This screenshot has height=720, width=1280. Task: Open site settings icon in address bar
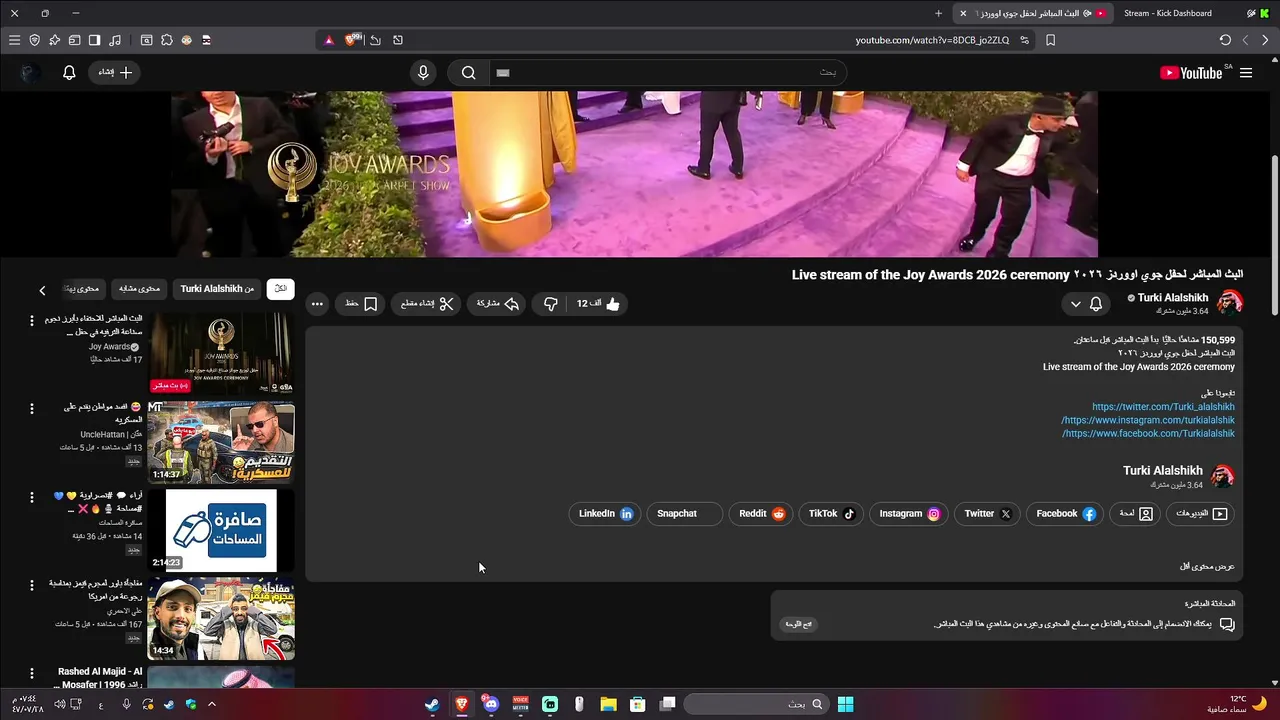[1024, 40]
